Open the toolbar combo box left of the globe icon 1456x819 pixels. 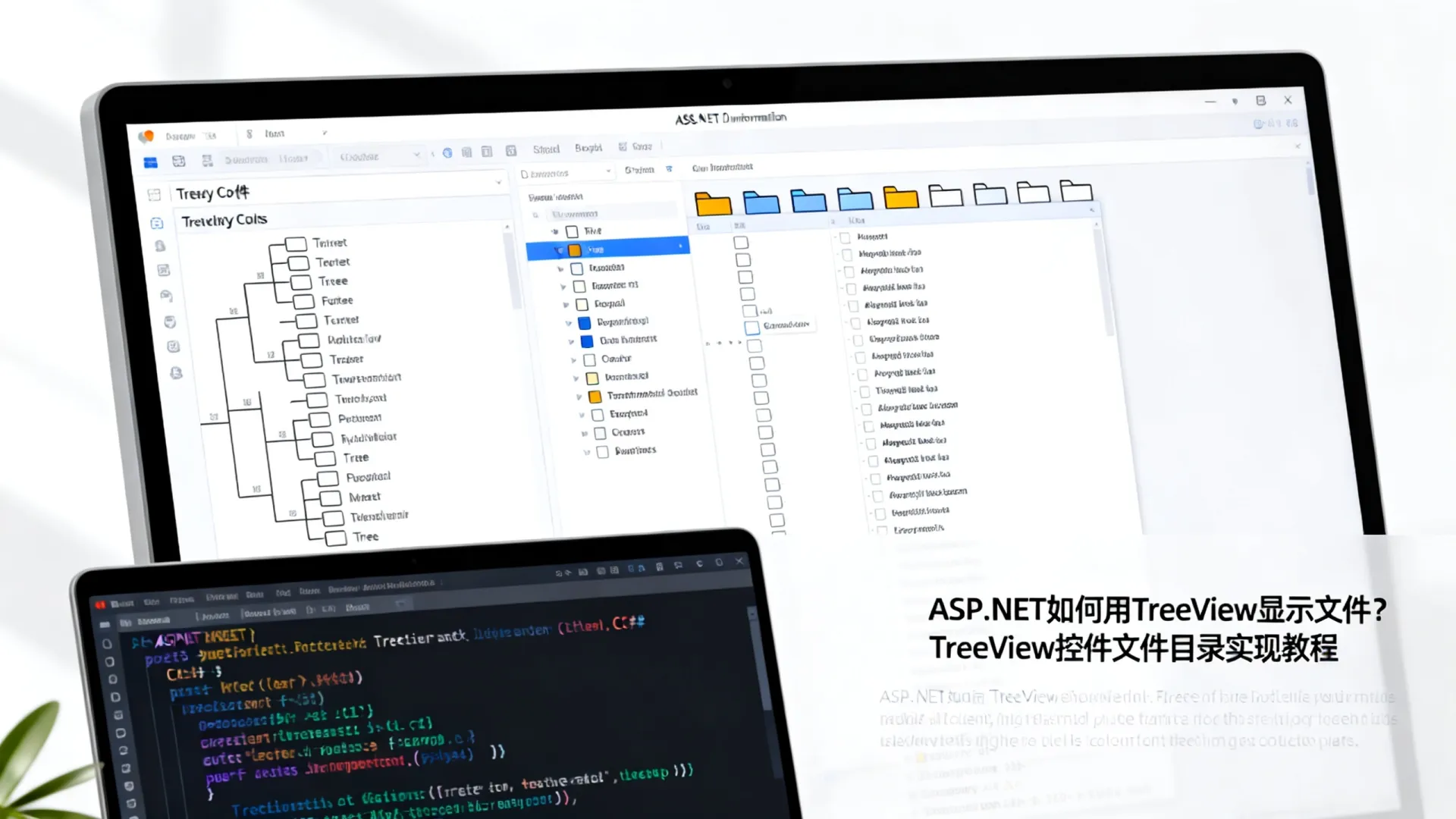click(x=378, y=156)
